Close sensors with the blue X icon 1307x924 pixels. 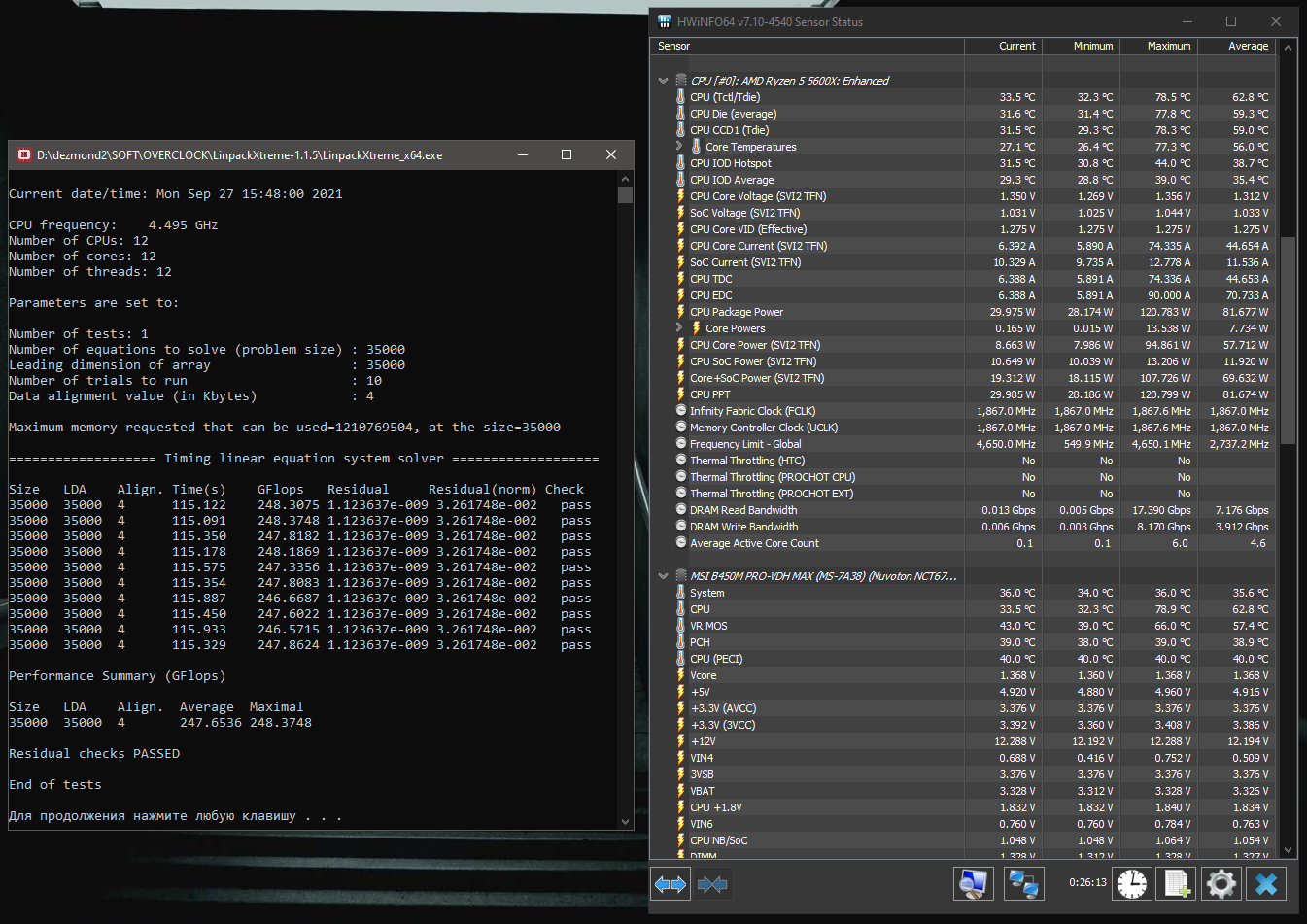click(1265, 883)
